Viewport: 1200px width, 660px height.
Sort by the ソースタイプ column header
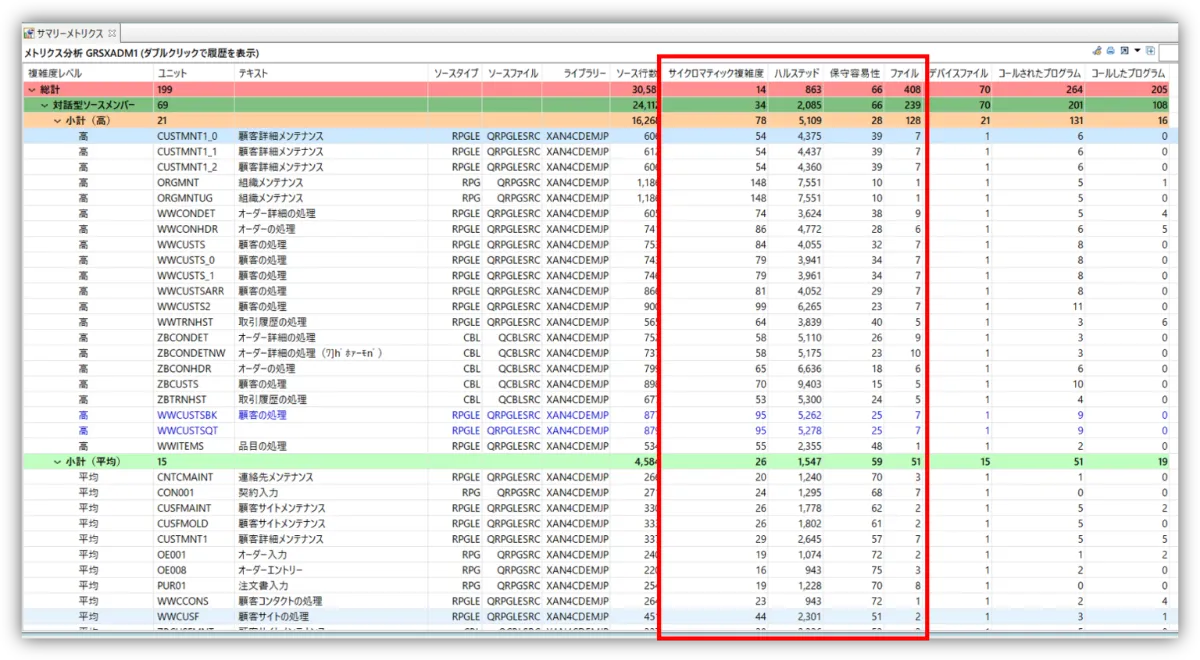click(x=455, y=74)
